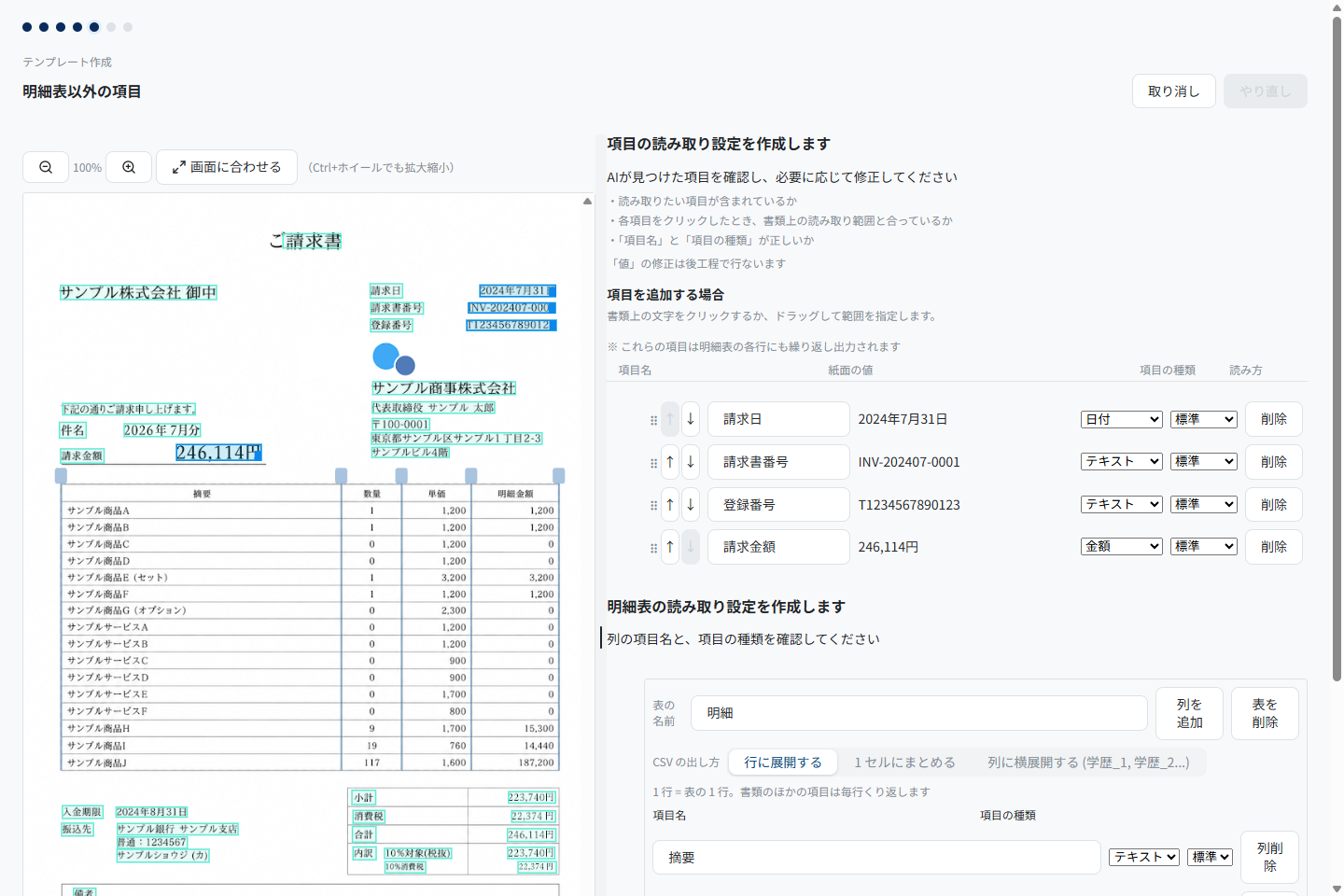The image size is (1344, 896).
Task: Move 登録番号 row down with arrow
Action: 691,505
